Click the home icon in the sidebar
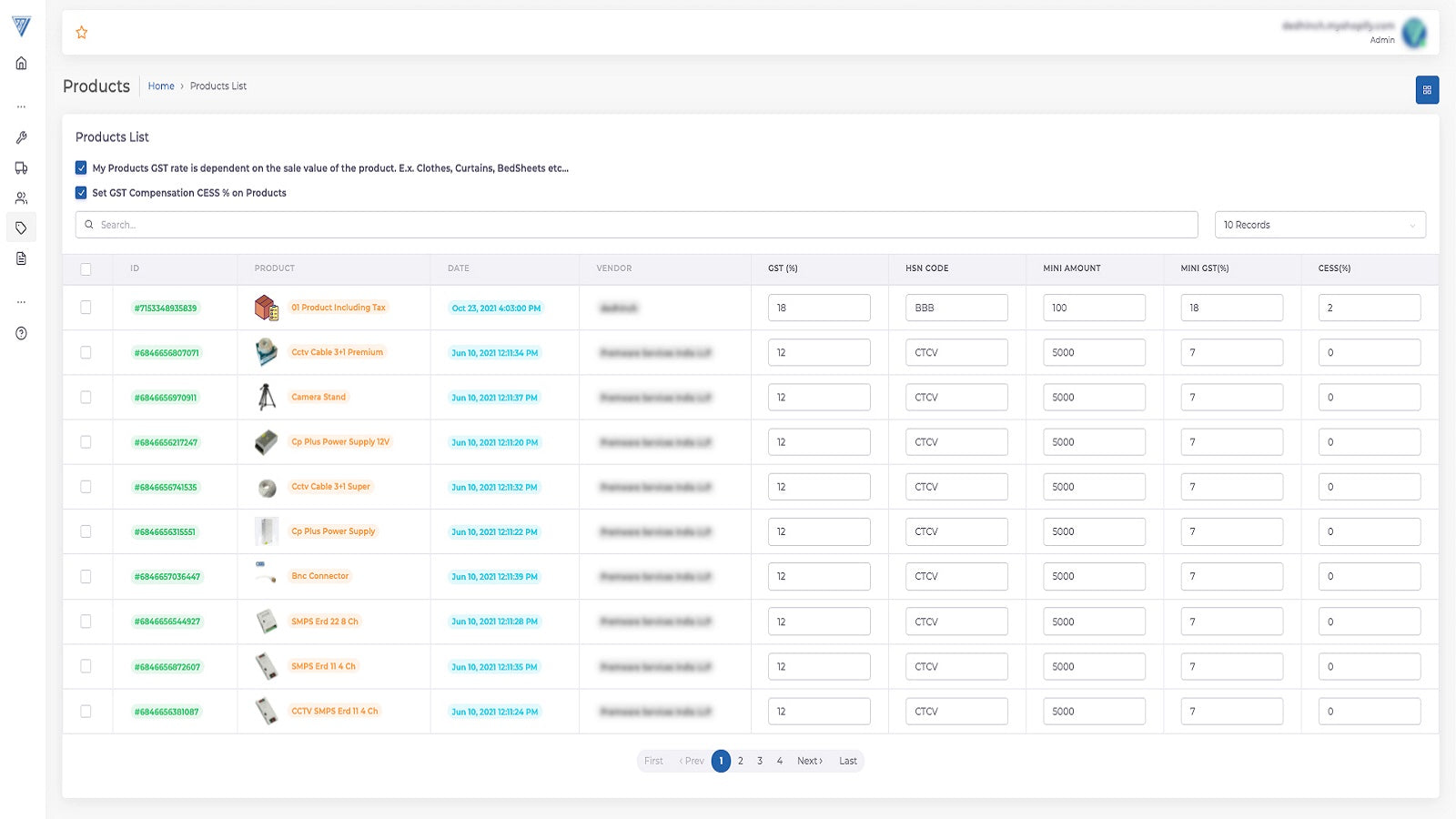 (x=21, y=63)
